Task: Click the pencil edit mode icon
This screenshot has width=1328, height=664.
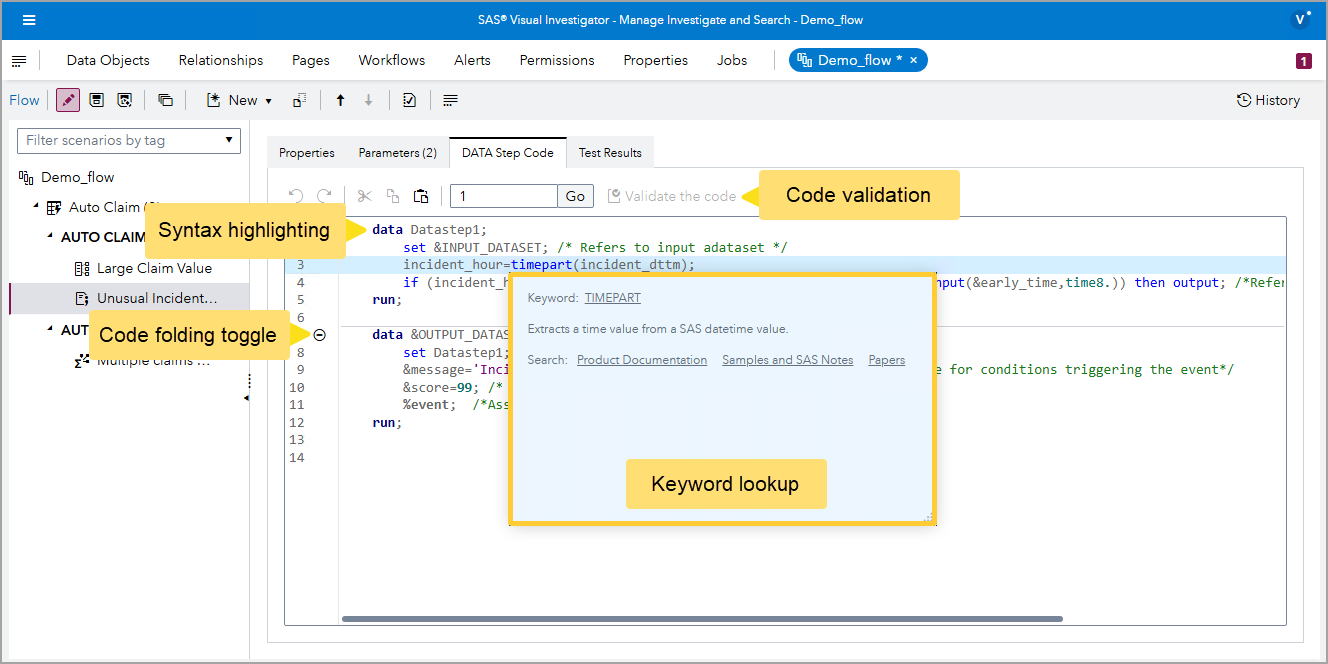Action: (x=68, y=100)
